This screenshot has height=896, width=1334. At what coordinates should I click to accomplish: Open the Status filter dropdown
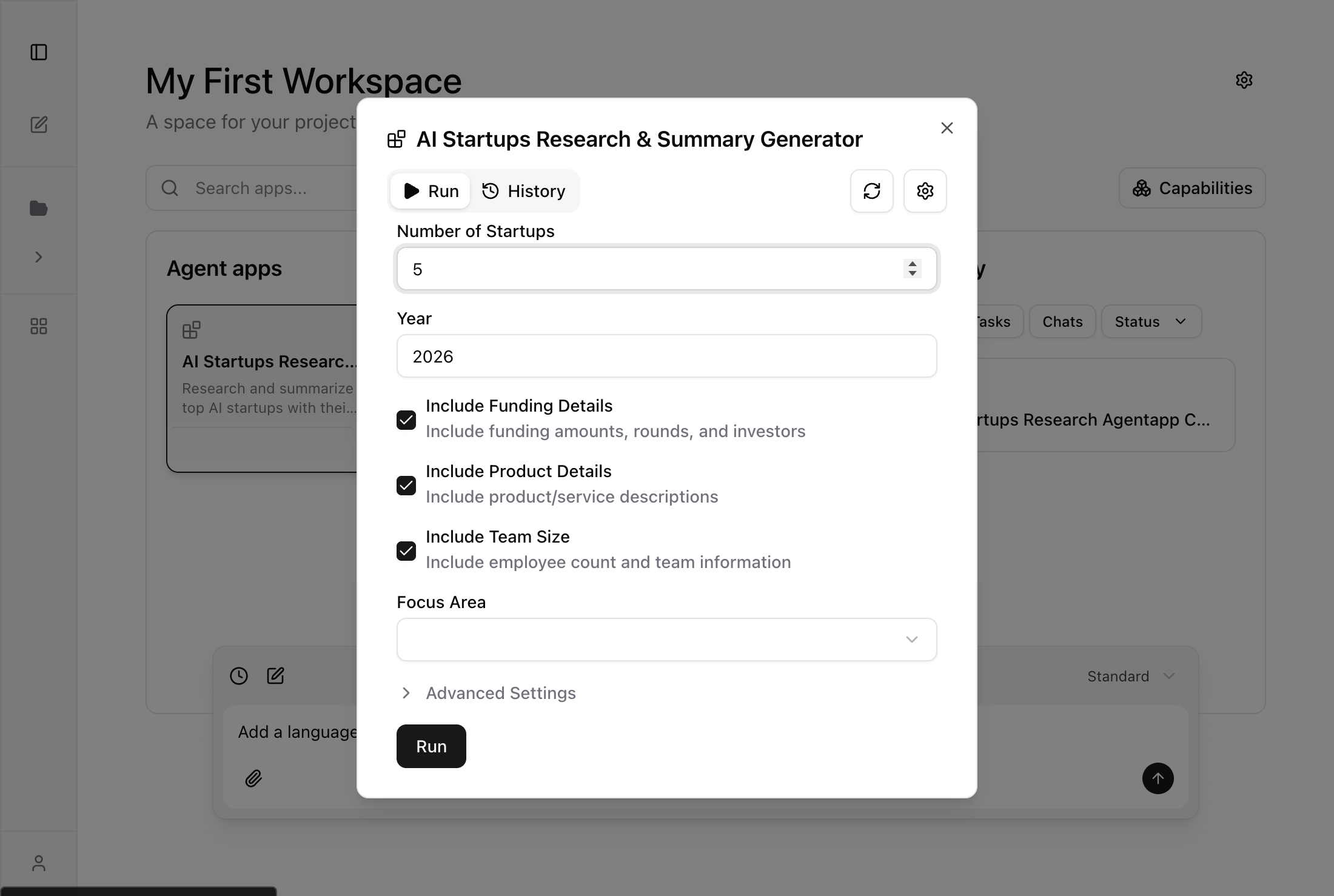(x=1150, y=321)
